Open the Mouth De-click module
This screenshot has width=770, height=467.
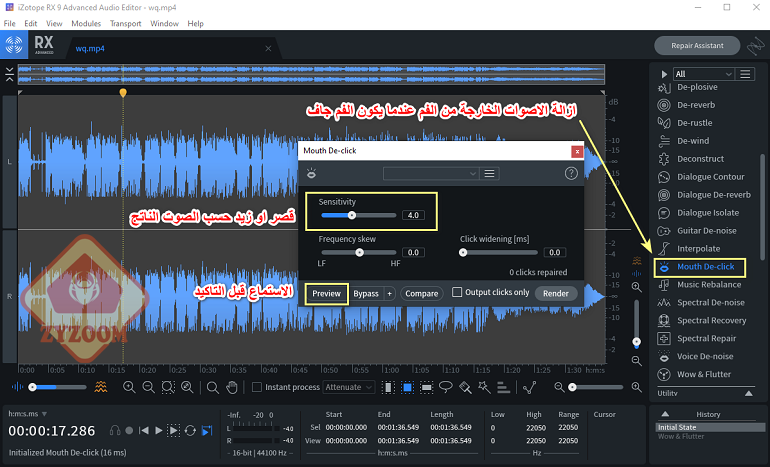tap(705, 267)
